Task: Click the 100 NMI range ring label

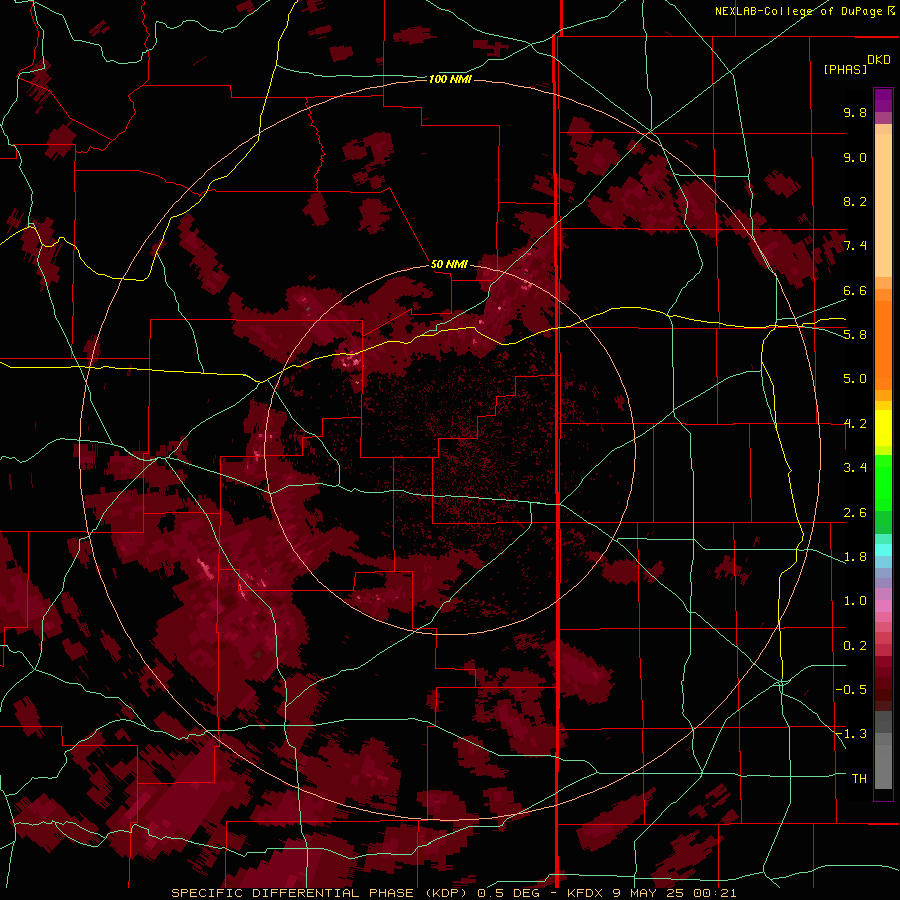Action: click(450, 79)
